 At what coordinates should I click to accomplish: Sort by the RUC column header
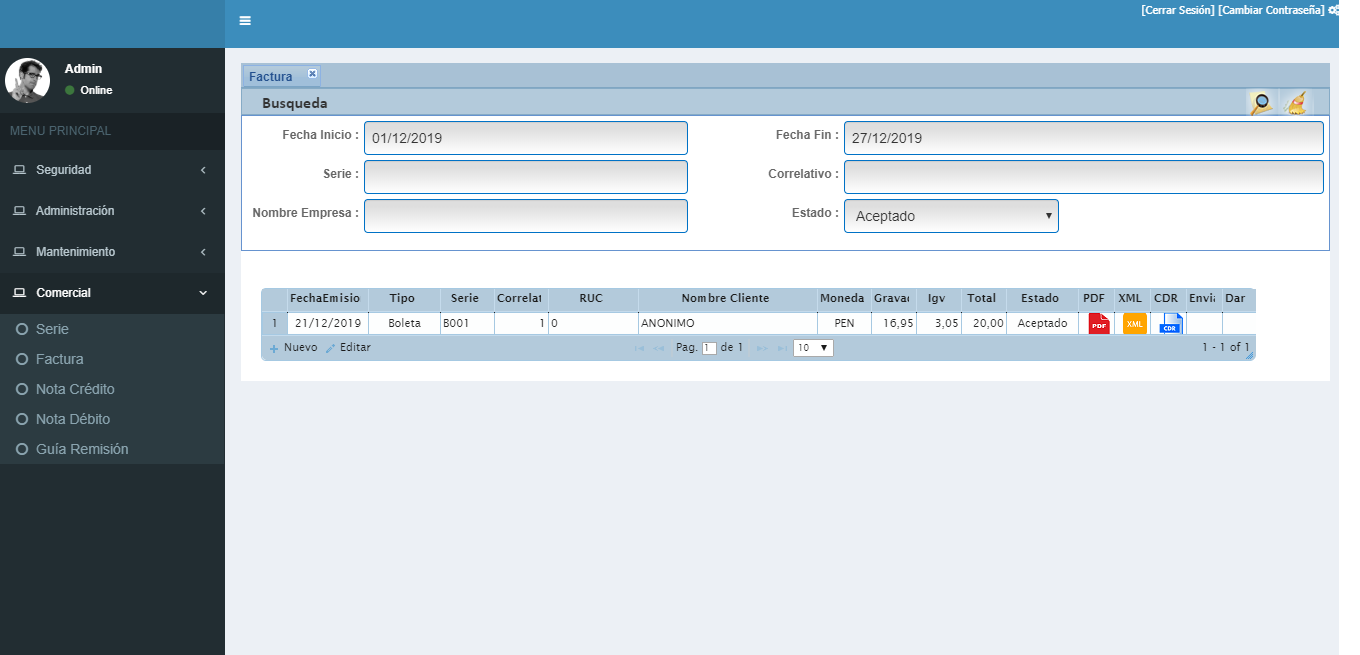tap(592, 298)
